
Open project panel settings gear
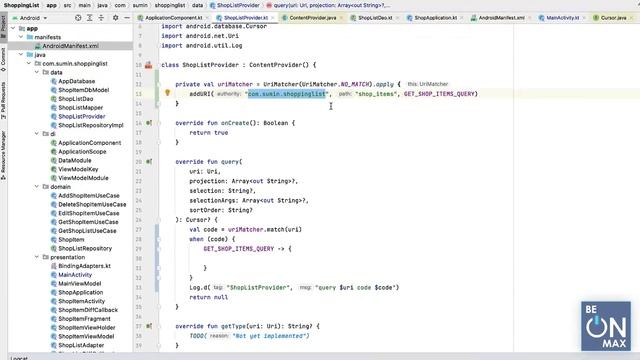tap(116, 18)
